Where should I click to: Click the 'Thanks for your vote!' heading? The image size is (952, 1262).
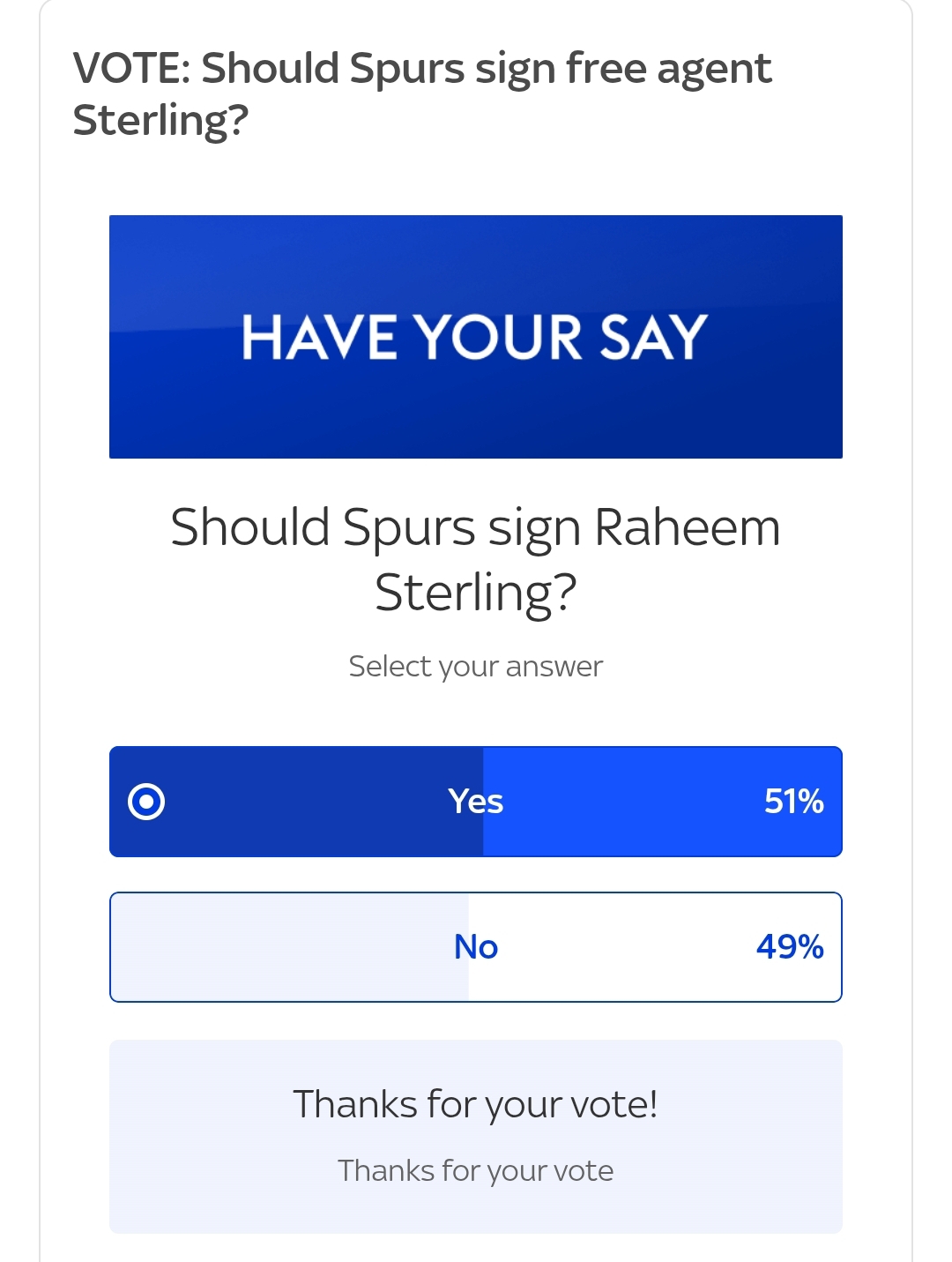475,1104
